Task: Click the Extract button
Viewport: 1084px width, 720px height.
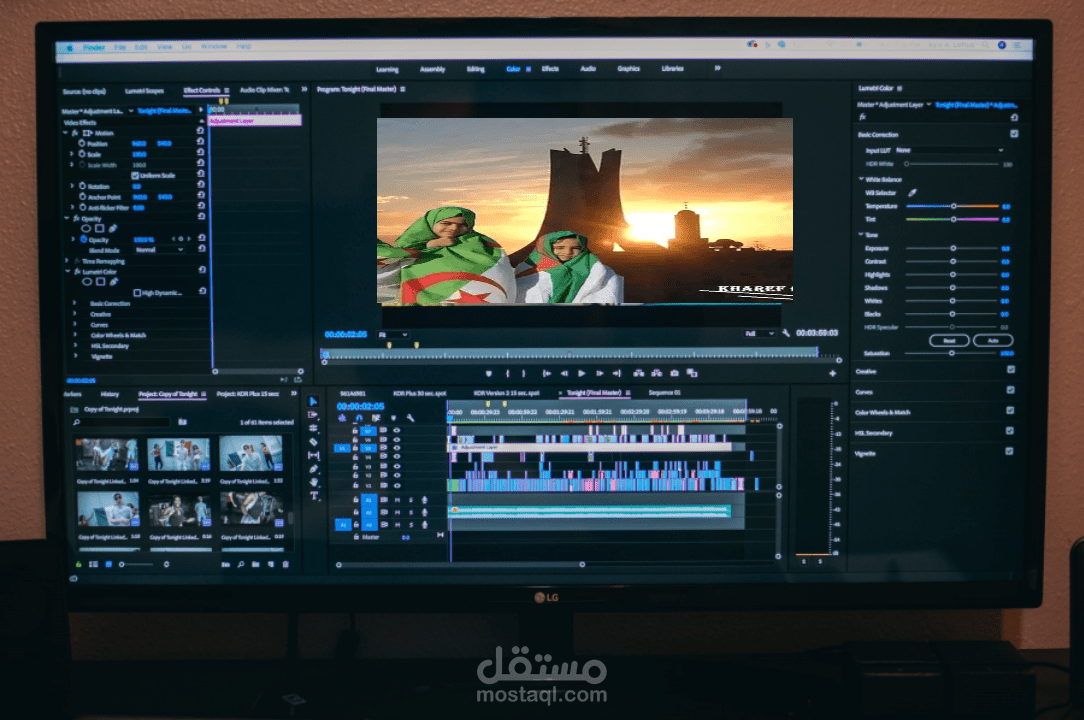Action: (x=657, y=373)
